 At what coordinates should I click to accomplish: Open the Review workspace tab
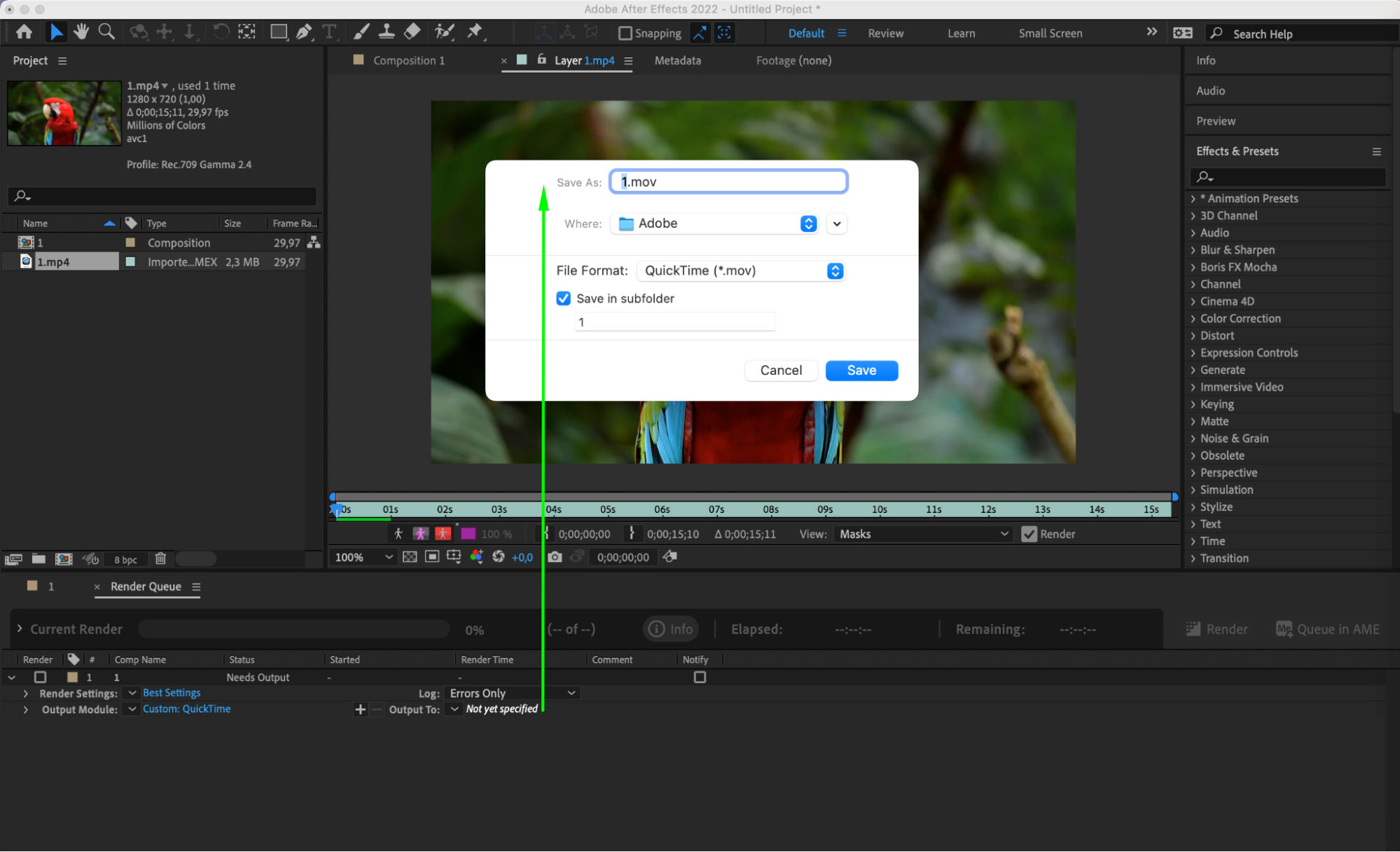885,33
